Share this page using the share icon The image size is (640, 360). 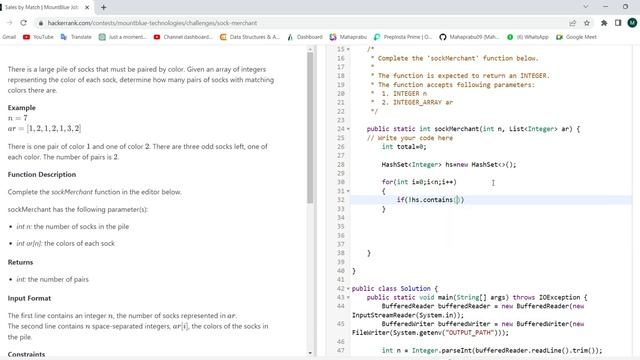(573, 23)
